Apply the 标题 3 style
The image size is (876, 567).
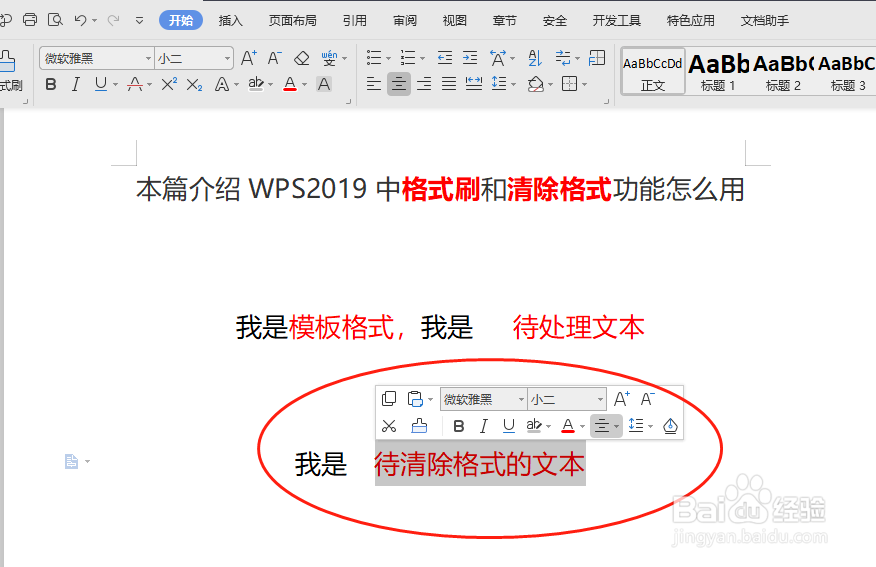click(846, 72)
